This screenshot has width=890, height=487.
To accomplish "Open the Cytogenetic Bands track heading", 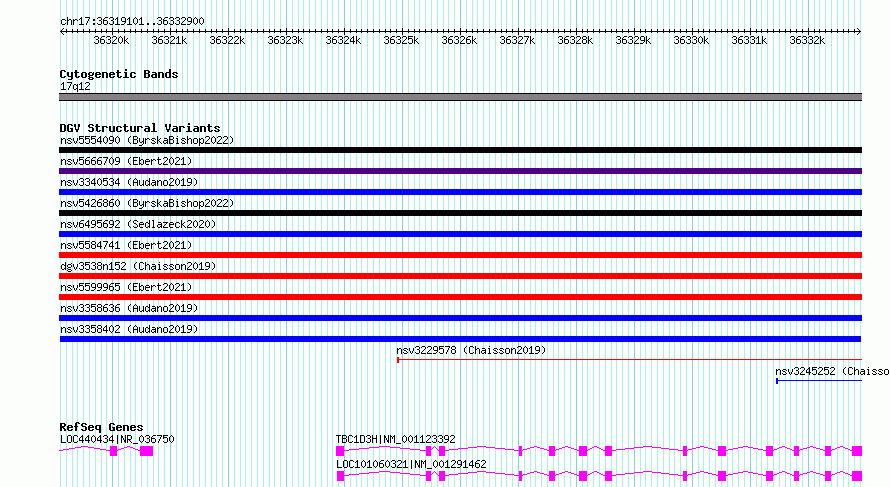I will pyautogui.click(x=119, y=74).
